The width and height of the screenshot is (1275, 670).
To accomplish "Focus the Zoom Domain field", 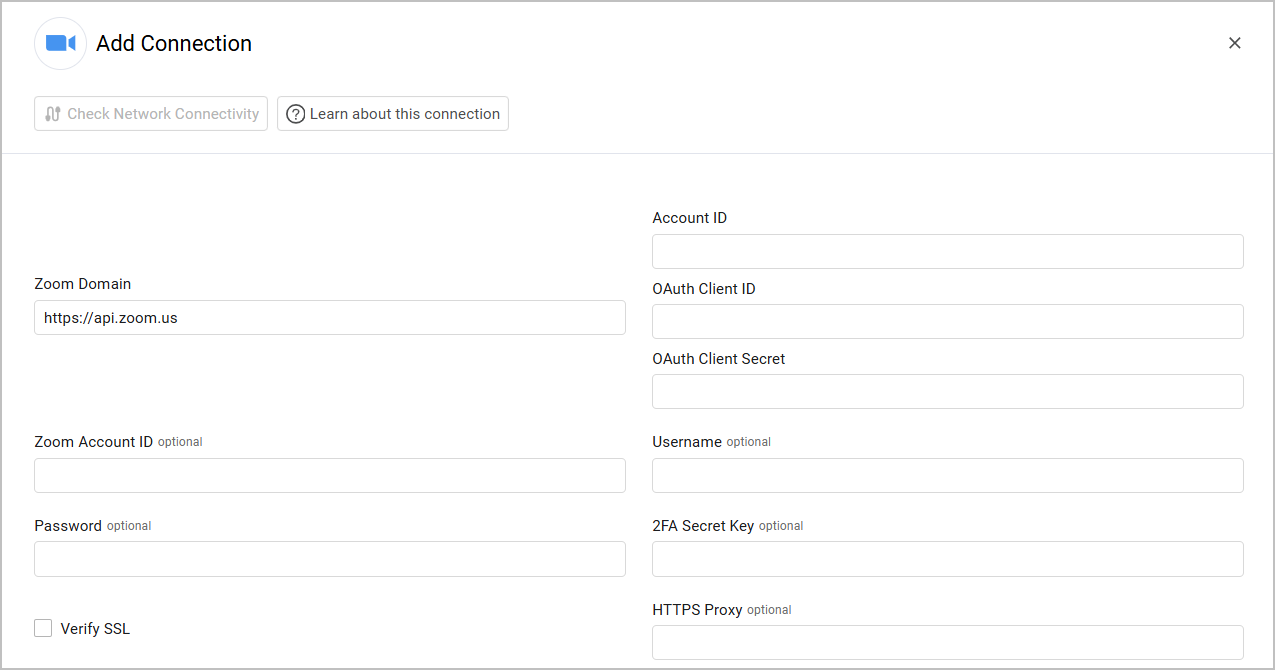I will (330, 318).
